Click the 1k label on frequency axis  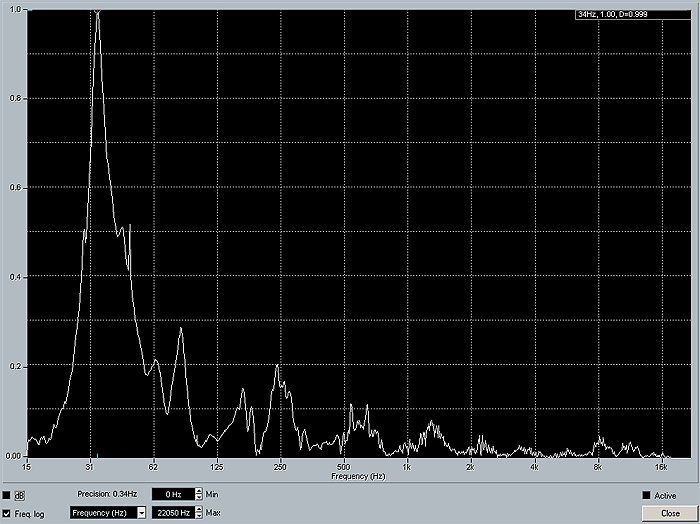tap(406, 467)
